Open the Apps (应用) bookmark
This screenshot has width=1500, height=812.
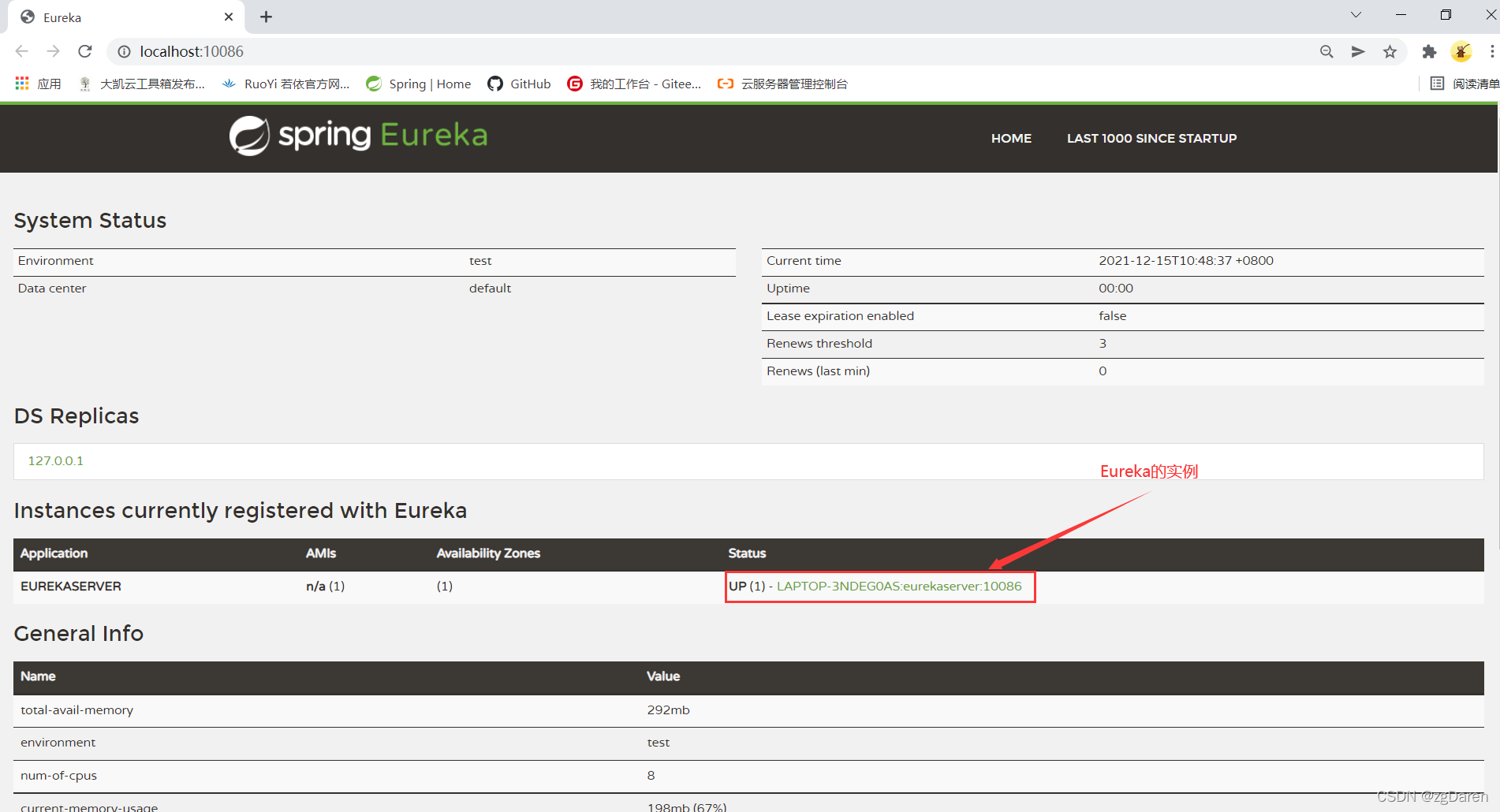tap(38, 84)
